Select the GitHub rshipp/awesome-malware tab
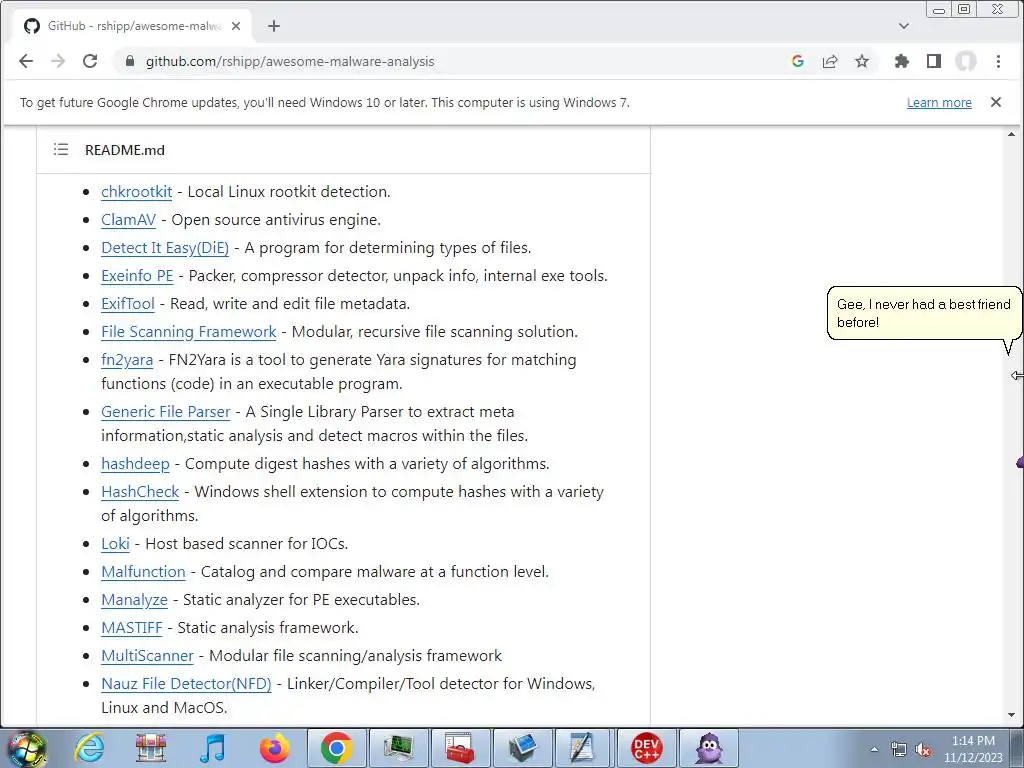The image size is (1024, 768). click(x=131, y=26)
